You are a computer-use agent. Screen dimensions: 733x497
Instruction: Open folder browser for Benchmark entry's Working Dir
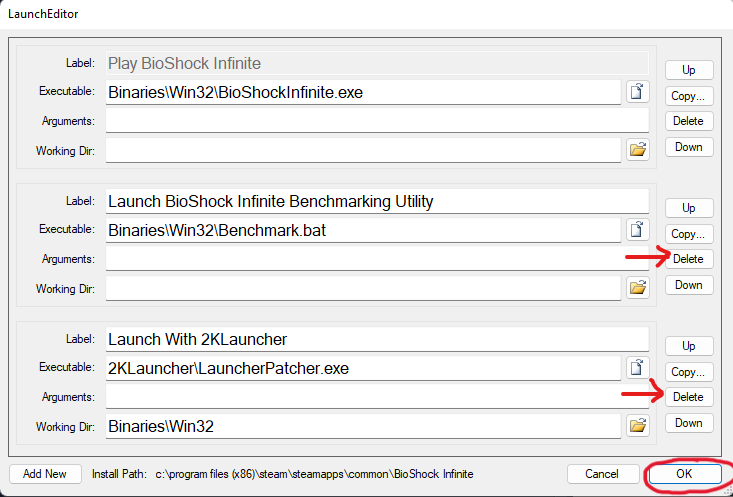tap(637, 288)
